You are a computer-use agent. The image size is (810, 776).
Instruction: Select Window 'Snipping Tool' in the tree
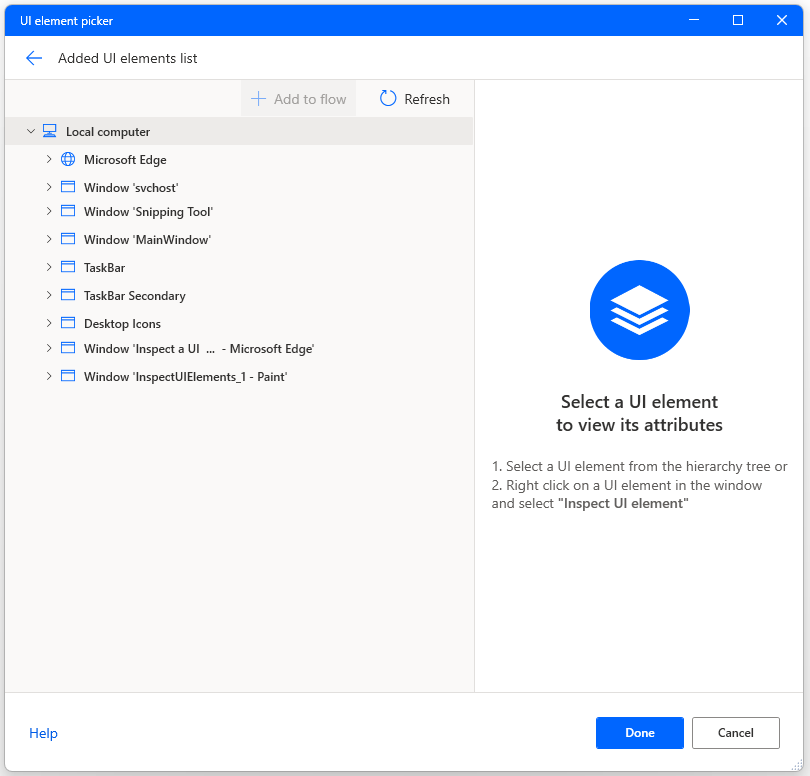tap(148, 211)
